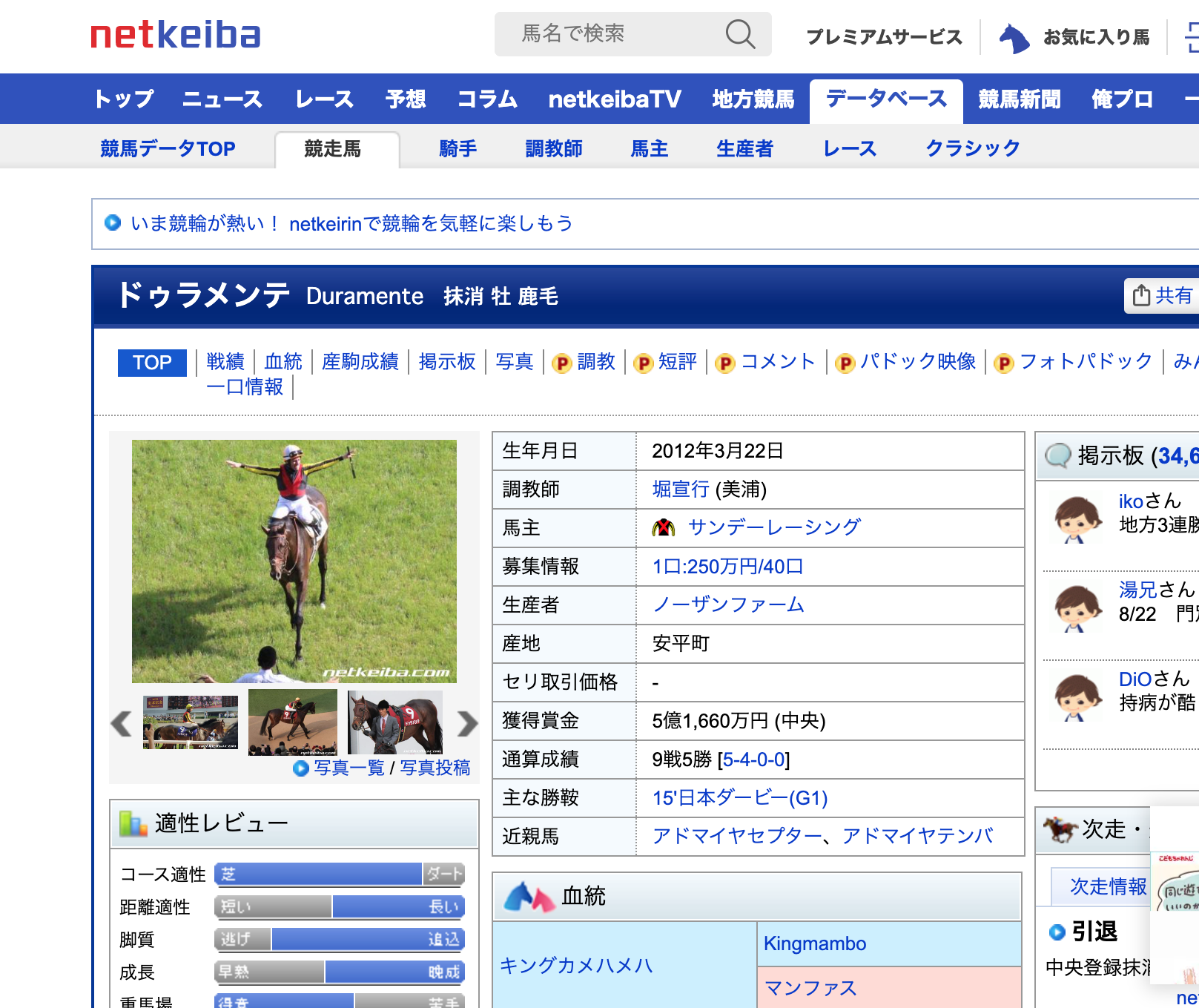Open trainer 堀宣行 link
The height and width of the screenshot is (1008, 1199).
pos(681,490)
